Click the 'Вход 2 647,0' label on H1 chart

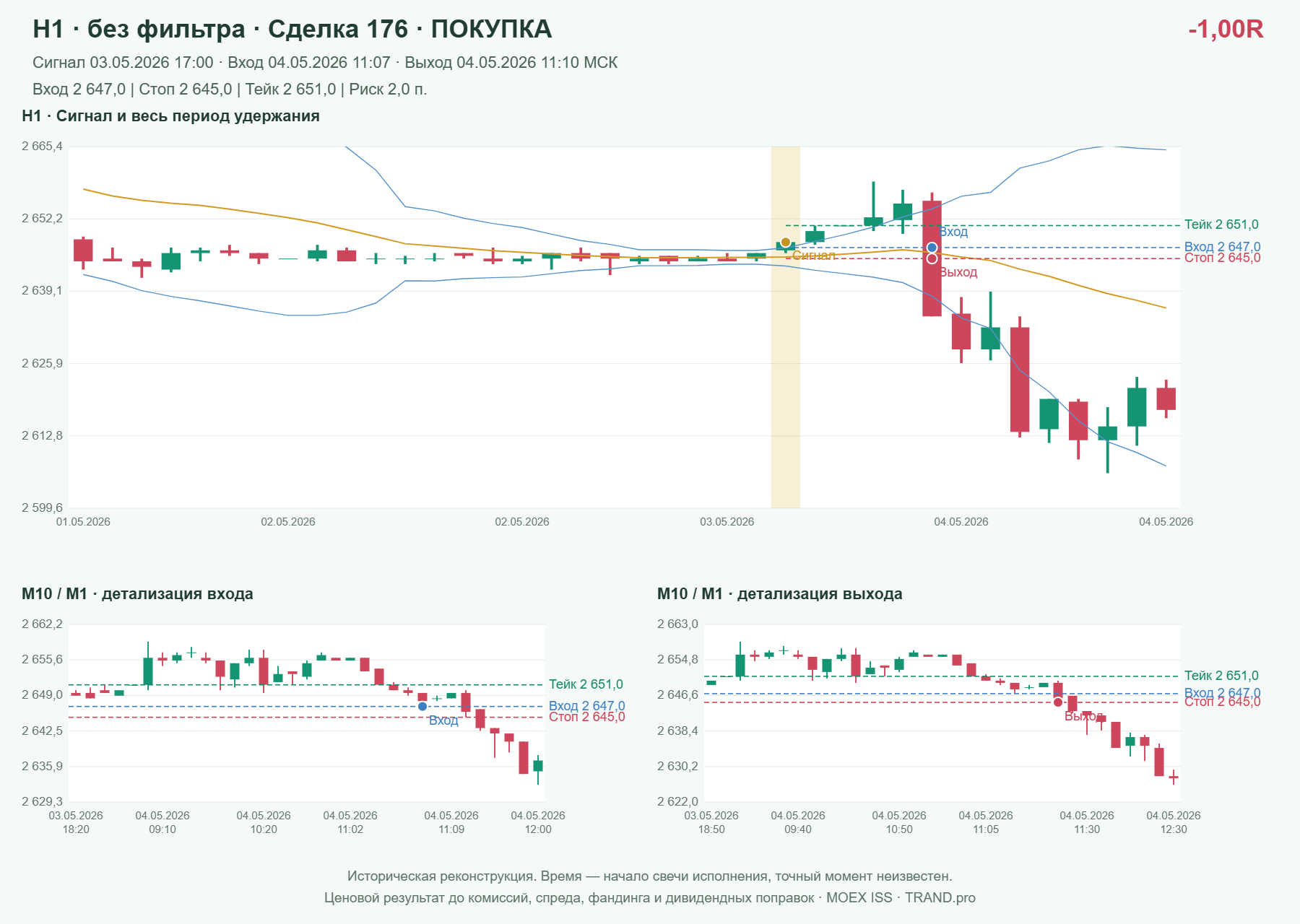click(1222, 247)
